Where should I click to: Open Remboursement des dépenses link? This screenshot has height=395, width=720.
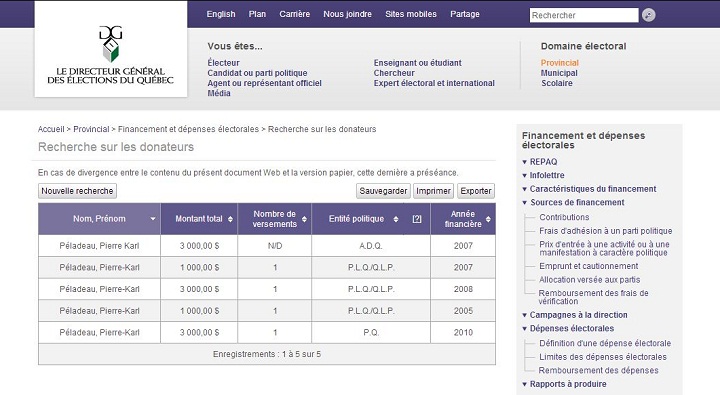[x=598, y=370]
